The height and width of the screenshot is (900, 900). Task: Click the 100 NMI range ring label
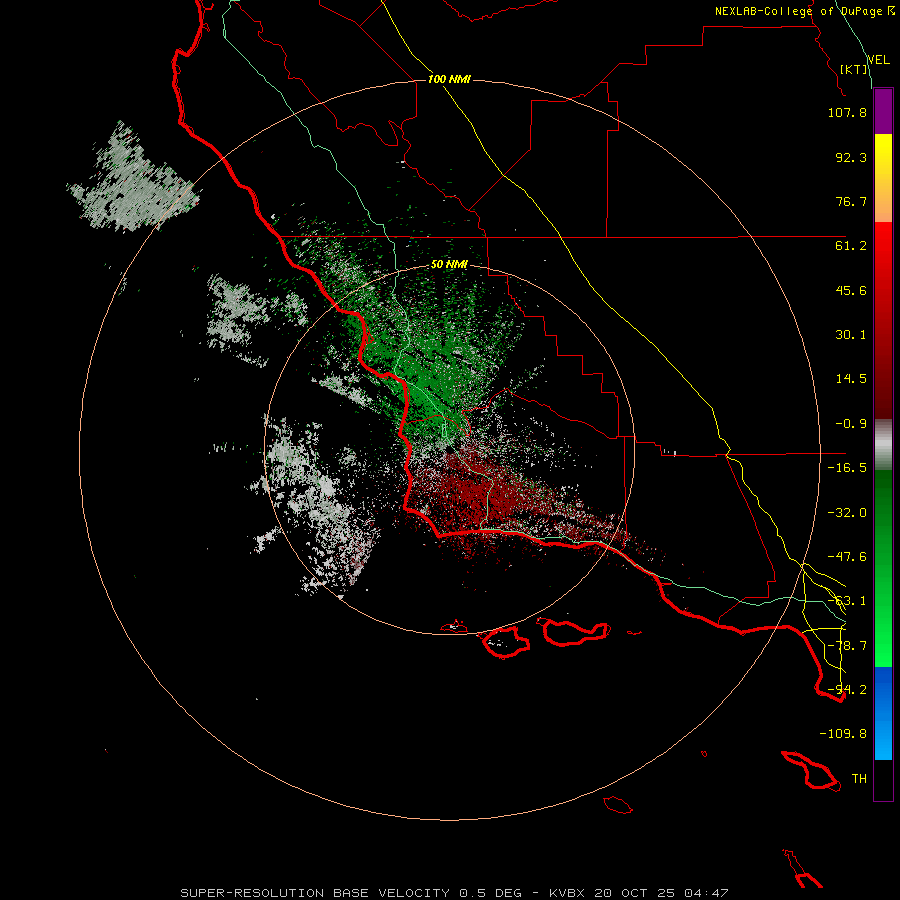[x=449, y=79]
